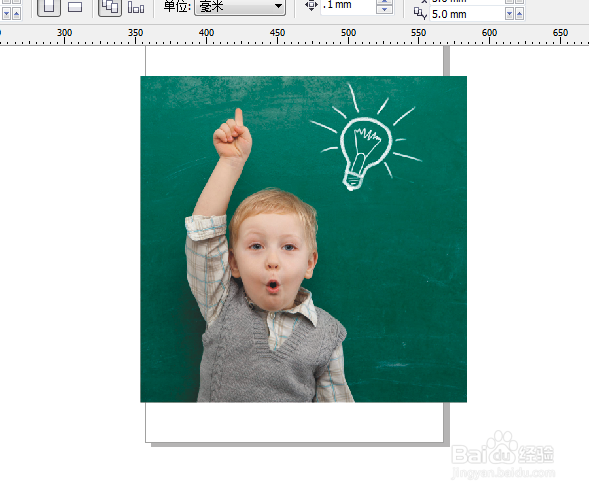Select the boy at chalkboard image on canvas
The image size is (589, 494).
point(304,239)
